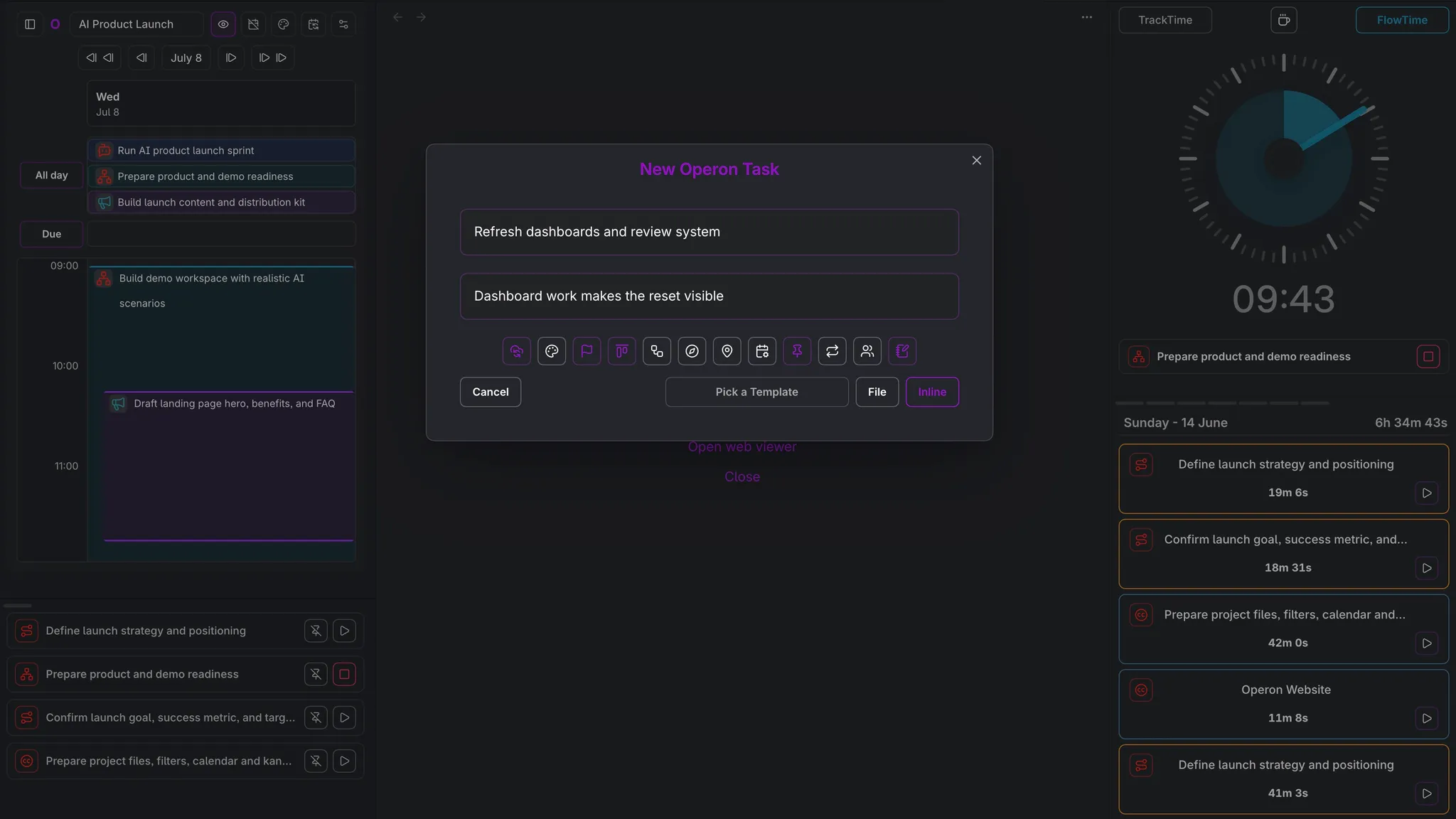
Task: Toggle the notebook edit icon in dialog
Action: tap(902, 351)
